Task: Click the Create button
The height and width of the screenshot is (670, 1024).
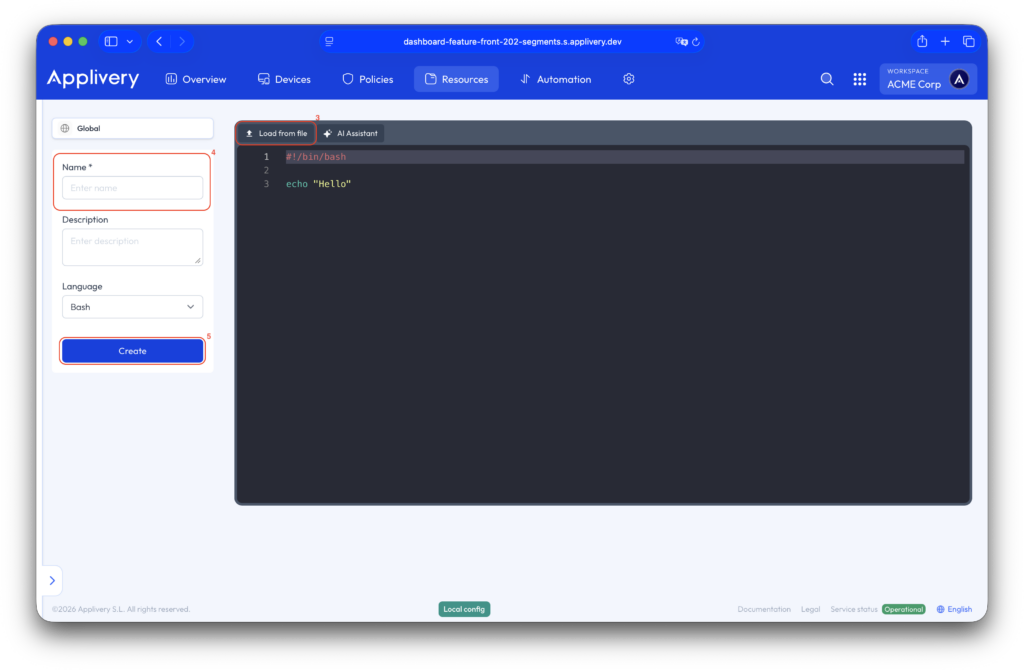Action: click(132, 350)
